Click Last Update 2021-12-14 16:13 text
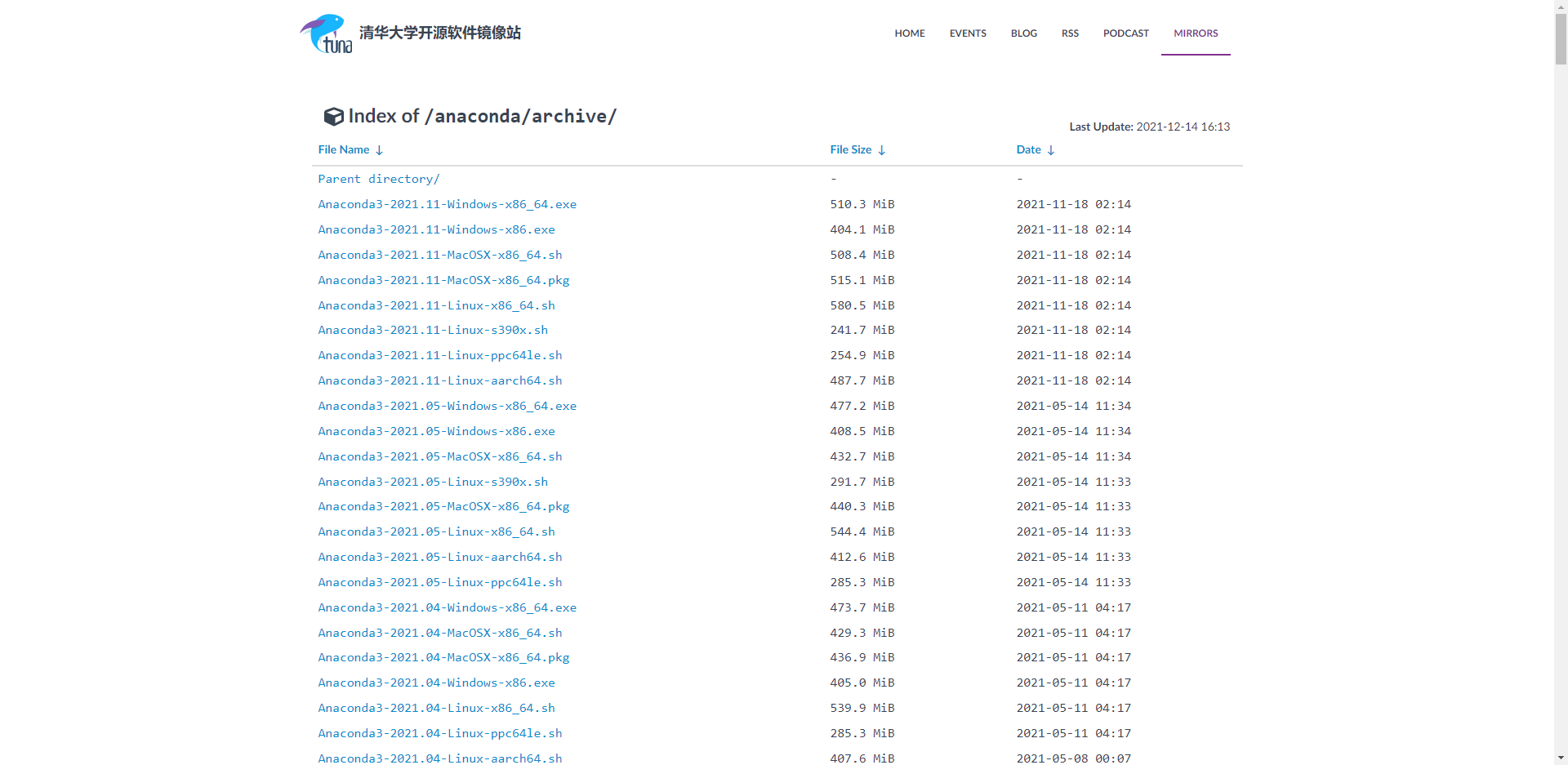1568x765 pixels. tap(1150, 127)
